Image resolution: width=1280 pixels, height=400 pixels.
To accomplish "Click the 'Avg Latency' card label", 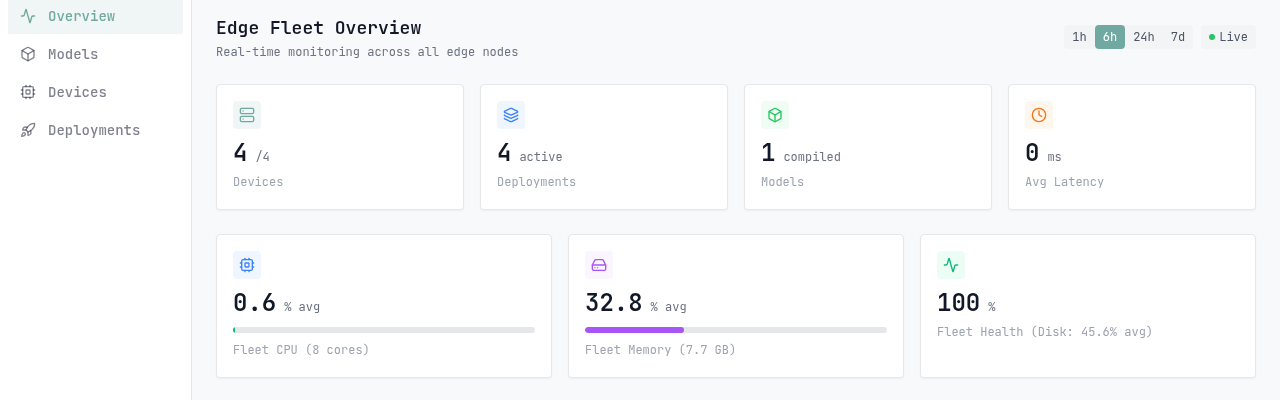I will [x=1064, y=182].
